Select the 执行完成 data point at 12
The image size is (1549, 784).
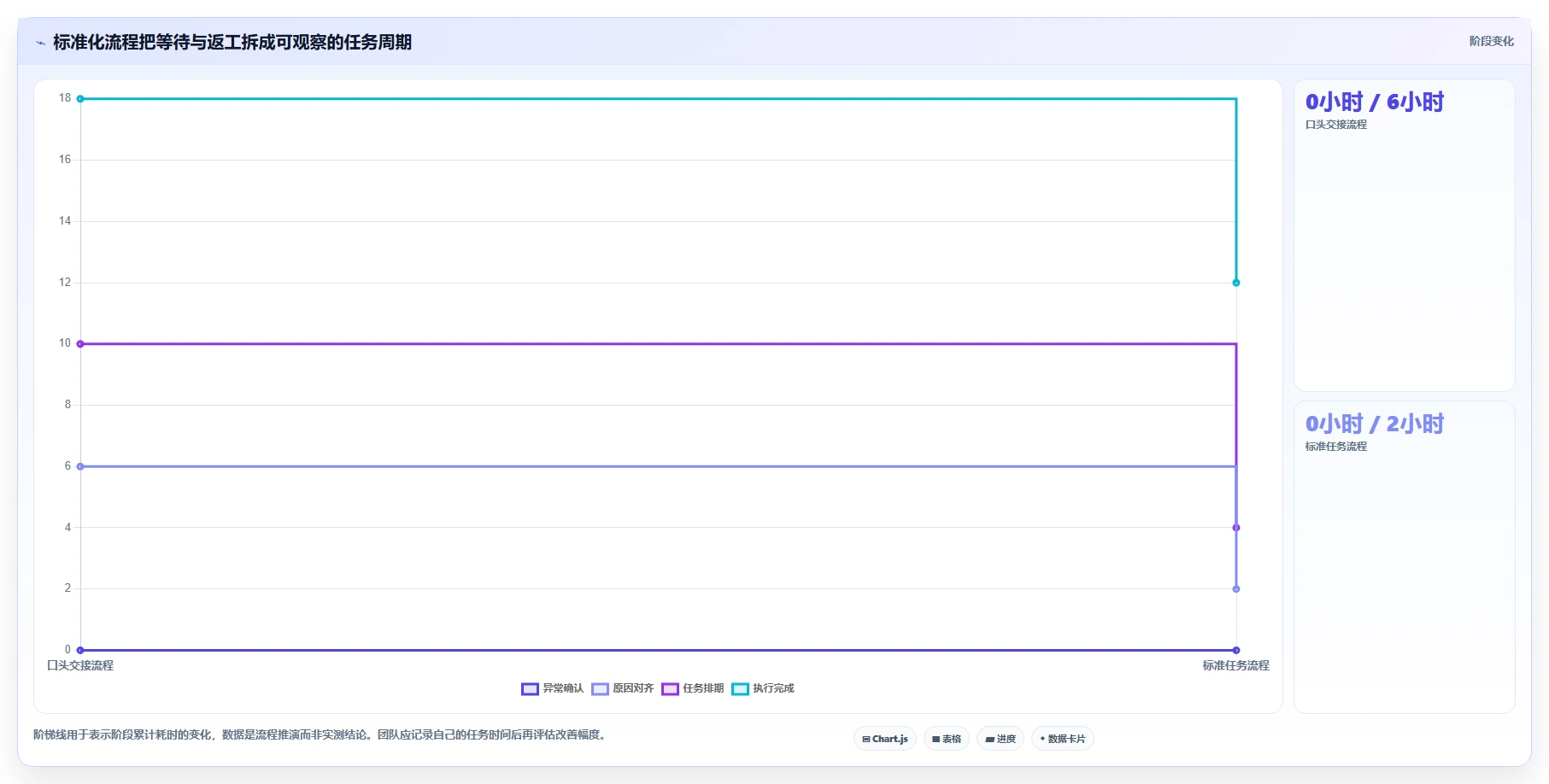(1236, 283)
